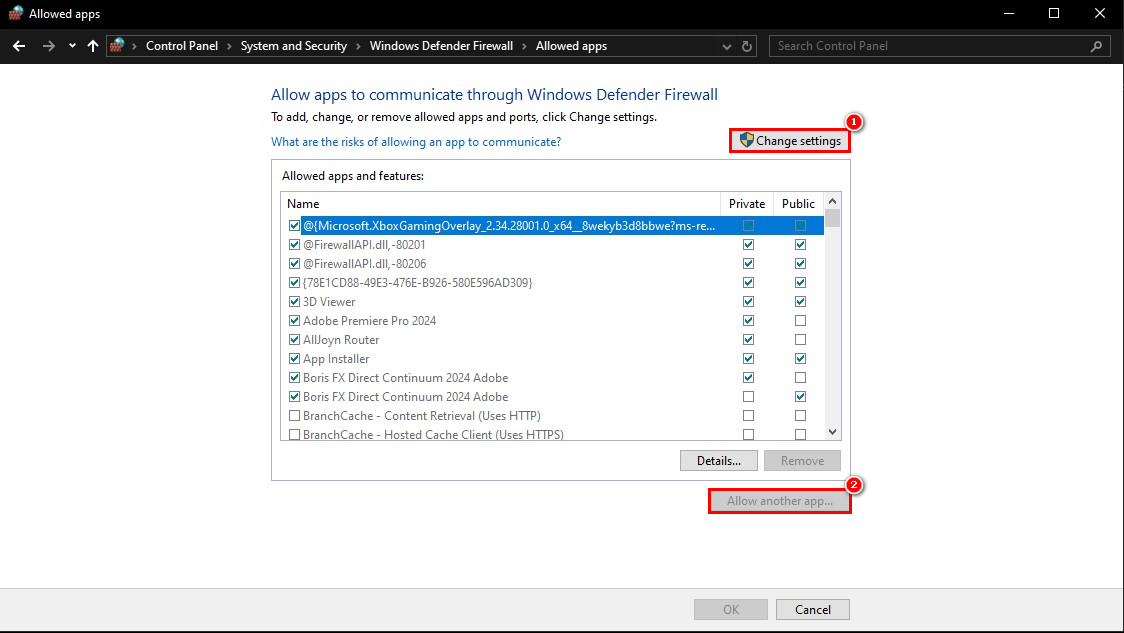Open the Control Panel breadcrumb

point(182,46)
